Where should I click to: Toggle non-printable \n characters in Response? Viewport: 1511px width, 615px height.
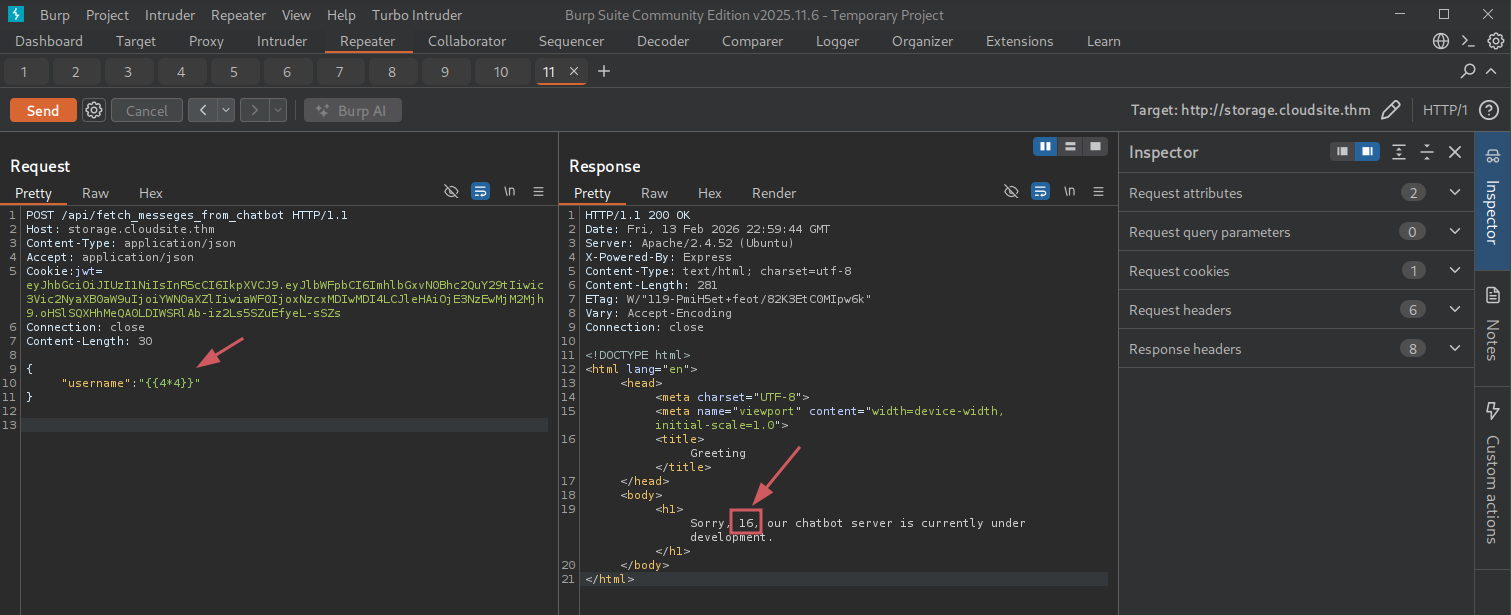coord(1069,192)
